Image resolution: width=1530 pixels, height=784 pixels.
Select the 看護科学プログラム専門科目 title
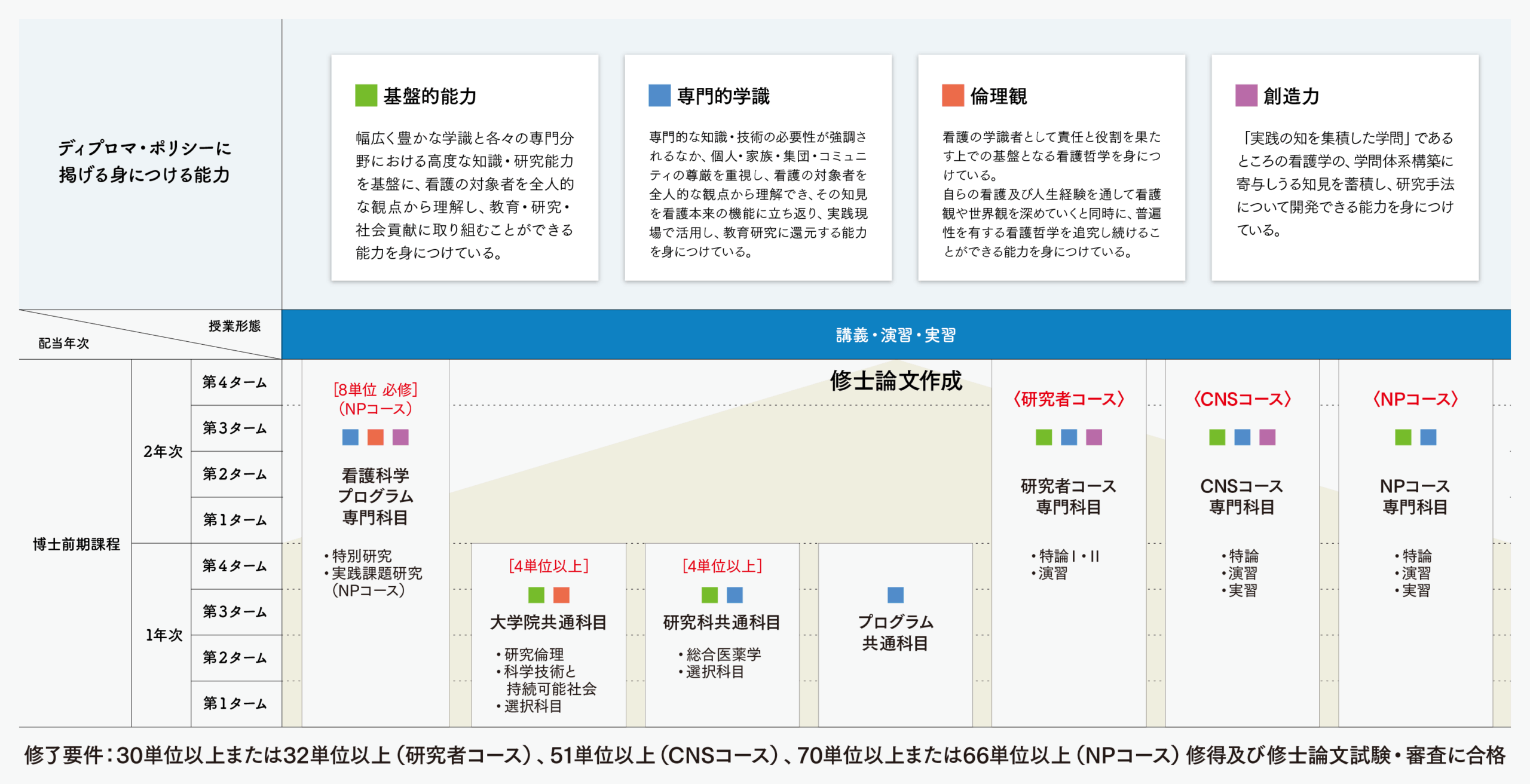coord(375,496)
